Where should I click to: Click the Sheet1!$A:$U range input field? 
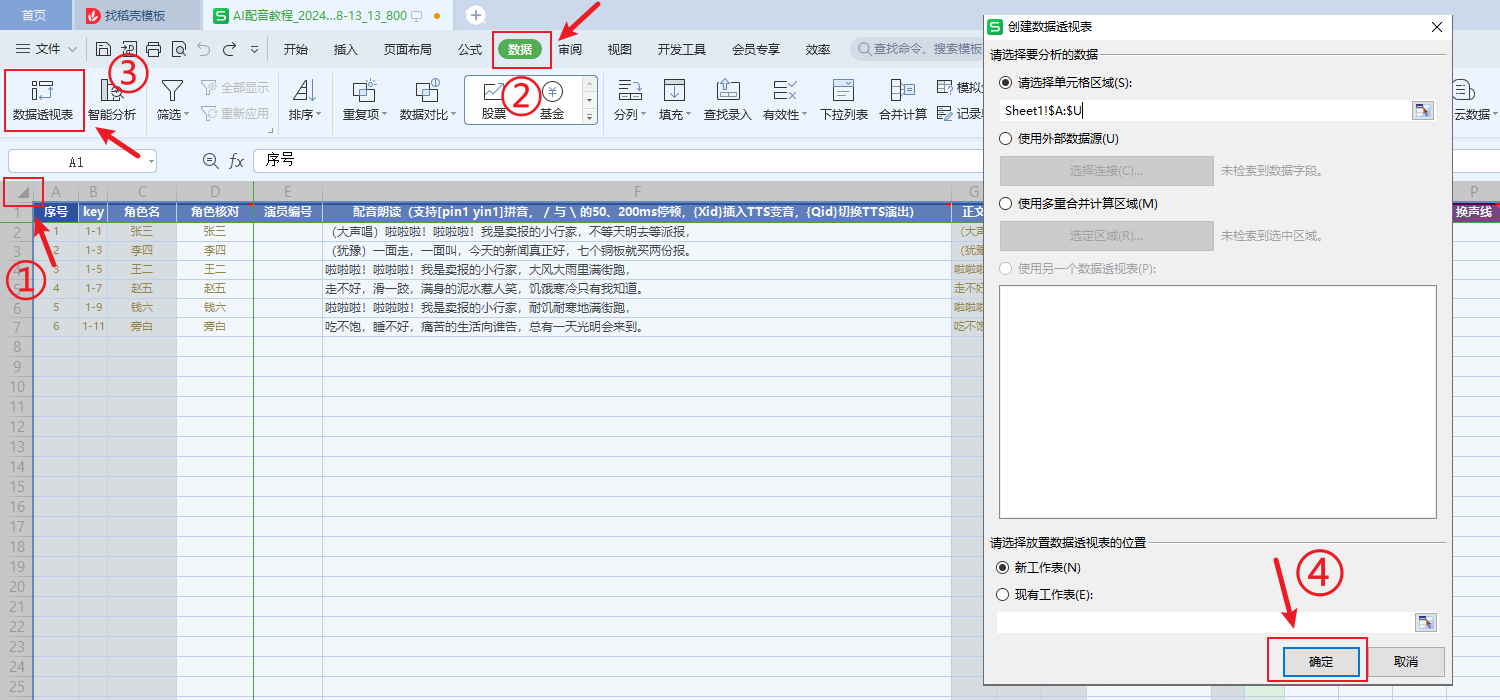pos(1200,111)
